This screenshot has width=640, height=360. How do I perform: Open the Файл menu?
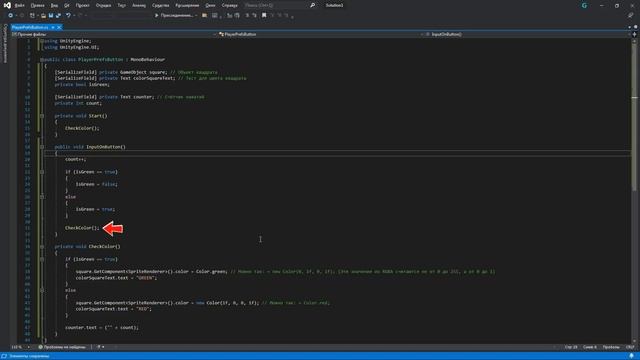point(20,5)
